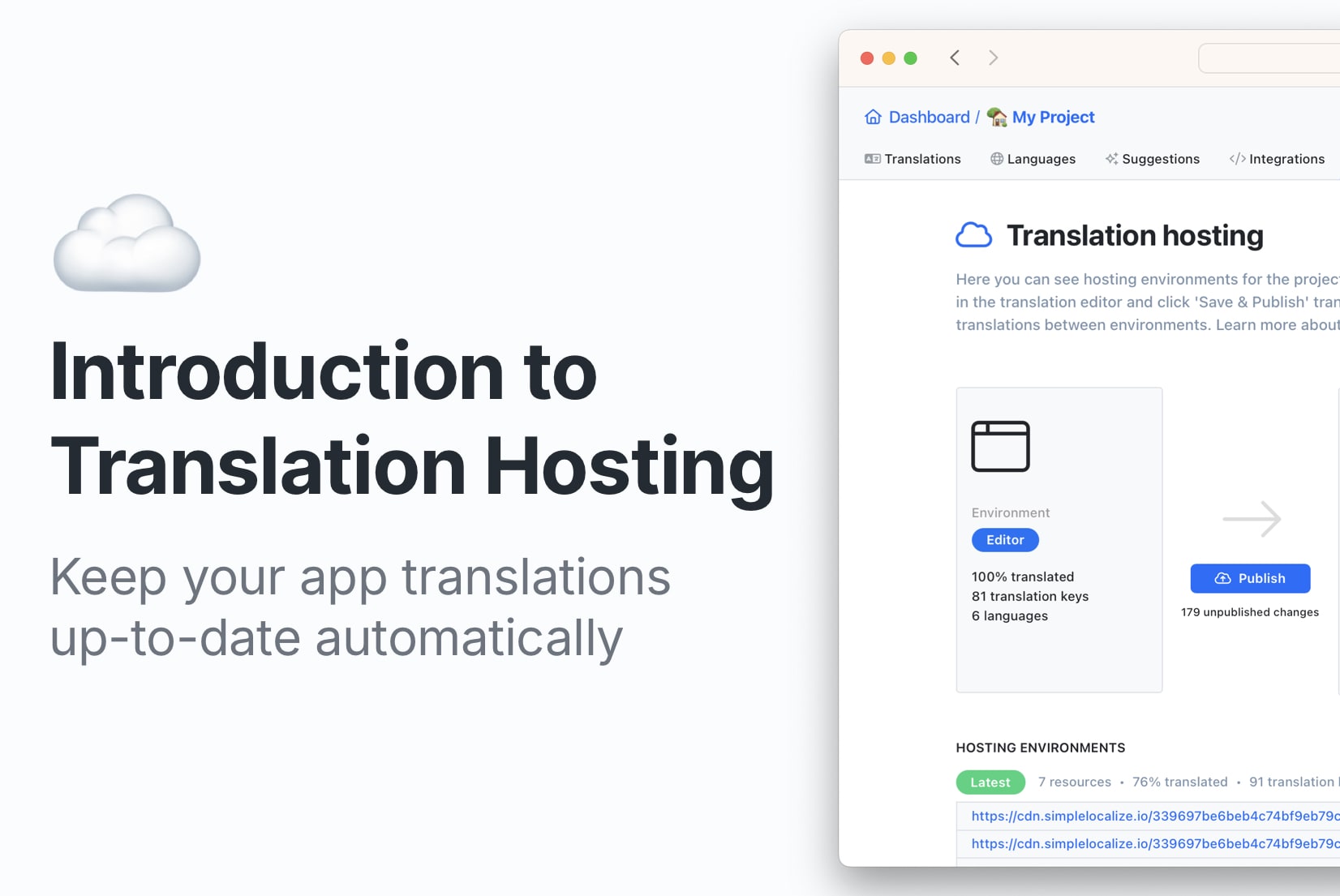The height and width of the screenshot is (896, 1340).
Task: Click the '76% translated' text
Action: click(x=1180, y=782)
